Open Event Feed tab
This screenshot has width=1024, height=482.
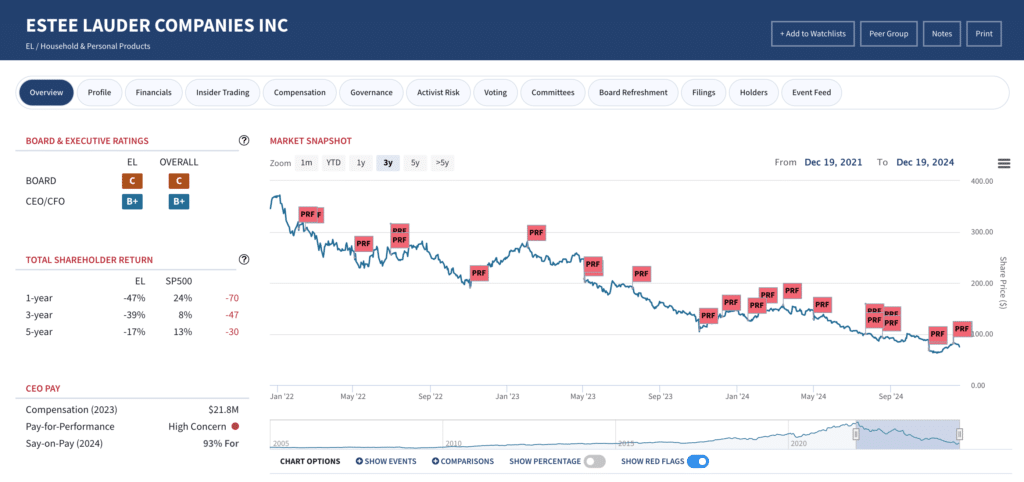(811, 92)
